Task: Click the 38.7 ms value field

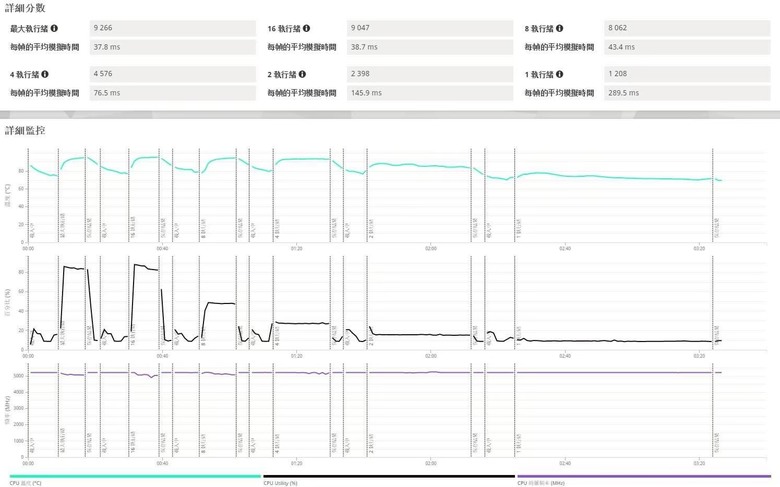Action: tap(430, 47)
